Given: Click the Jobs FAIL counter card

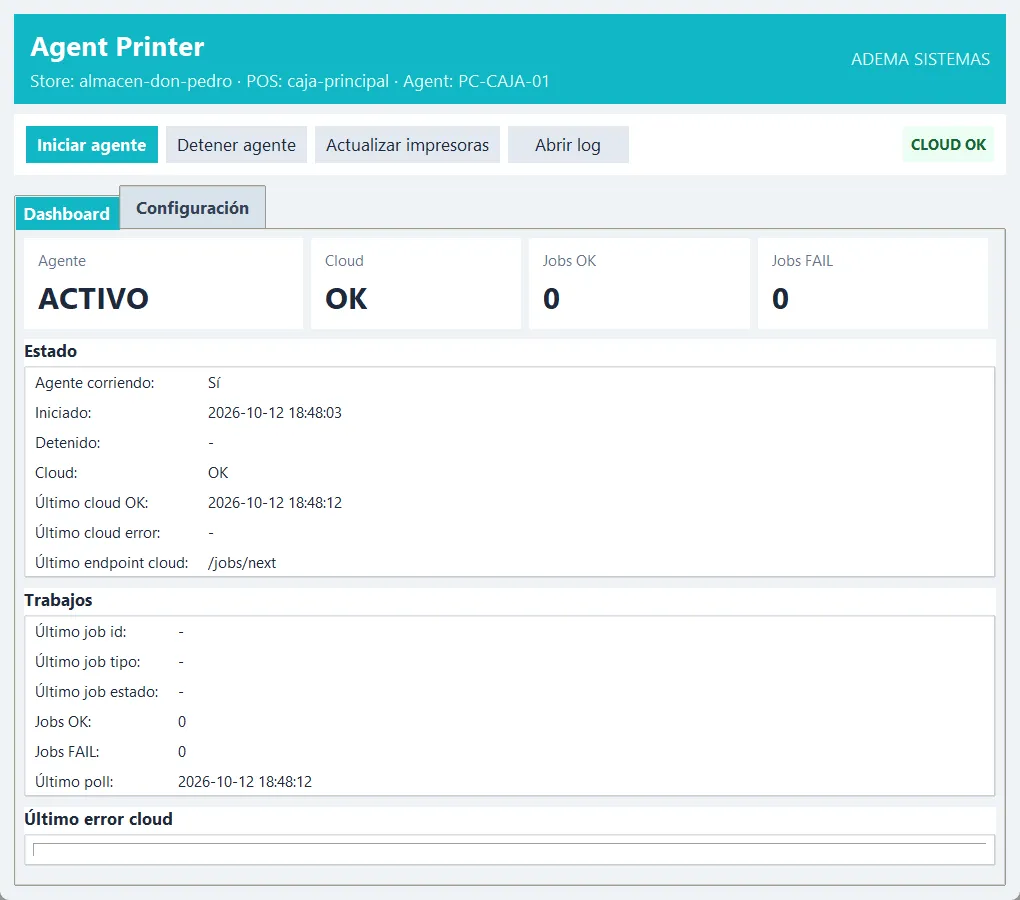Looking at the screenshot, I should (872, 284).
